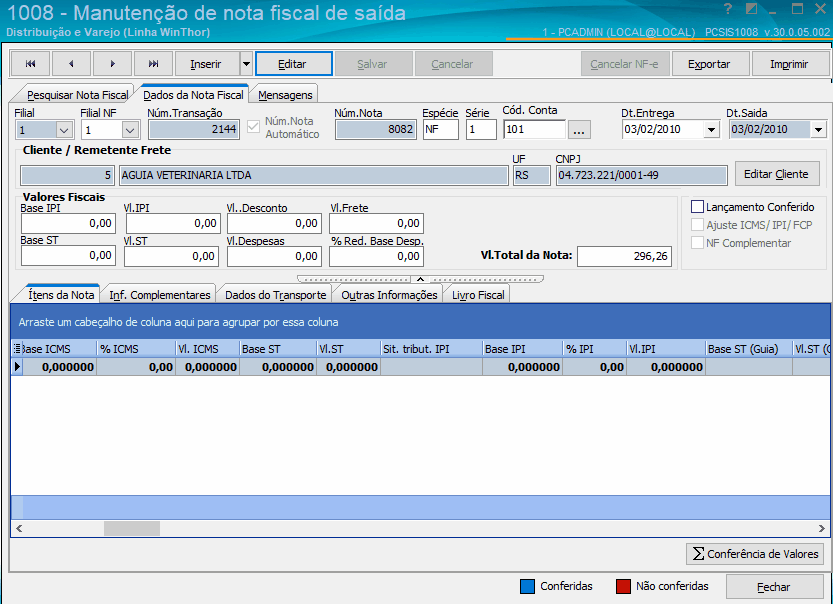Image resolution: width=833 pixels, height=604 pixels.
Task: Open the Dt.Entrega date picker arrow
Action: point(711,130)
